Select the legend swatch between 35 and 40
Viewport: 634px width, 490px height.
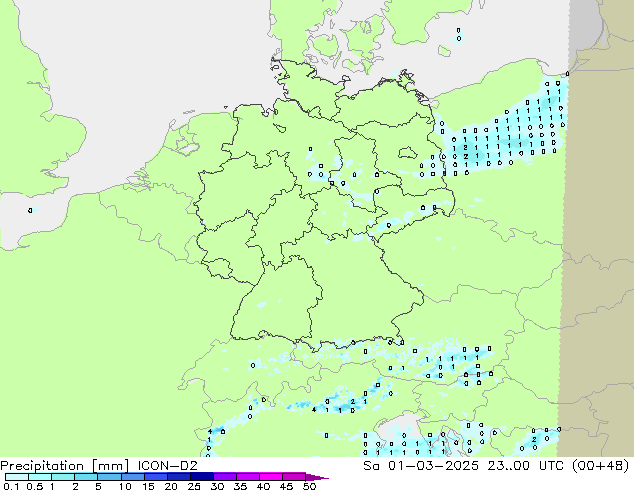(247, 477)
